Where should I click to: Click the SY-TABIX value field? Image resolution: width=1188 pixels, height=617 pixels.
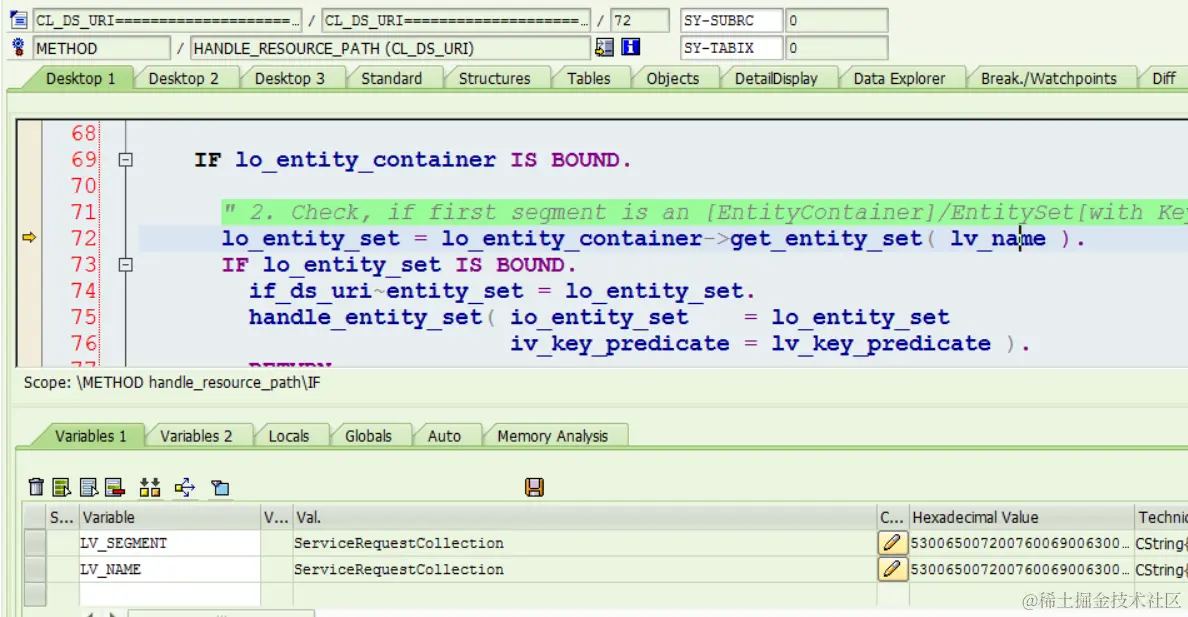tap(836, 49)
